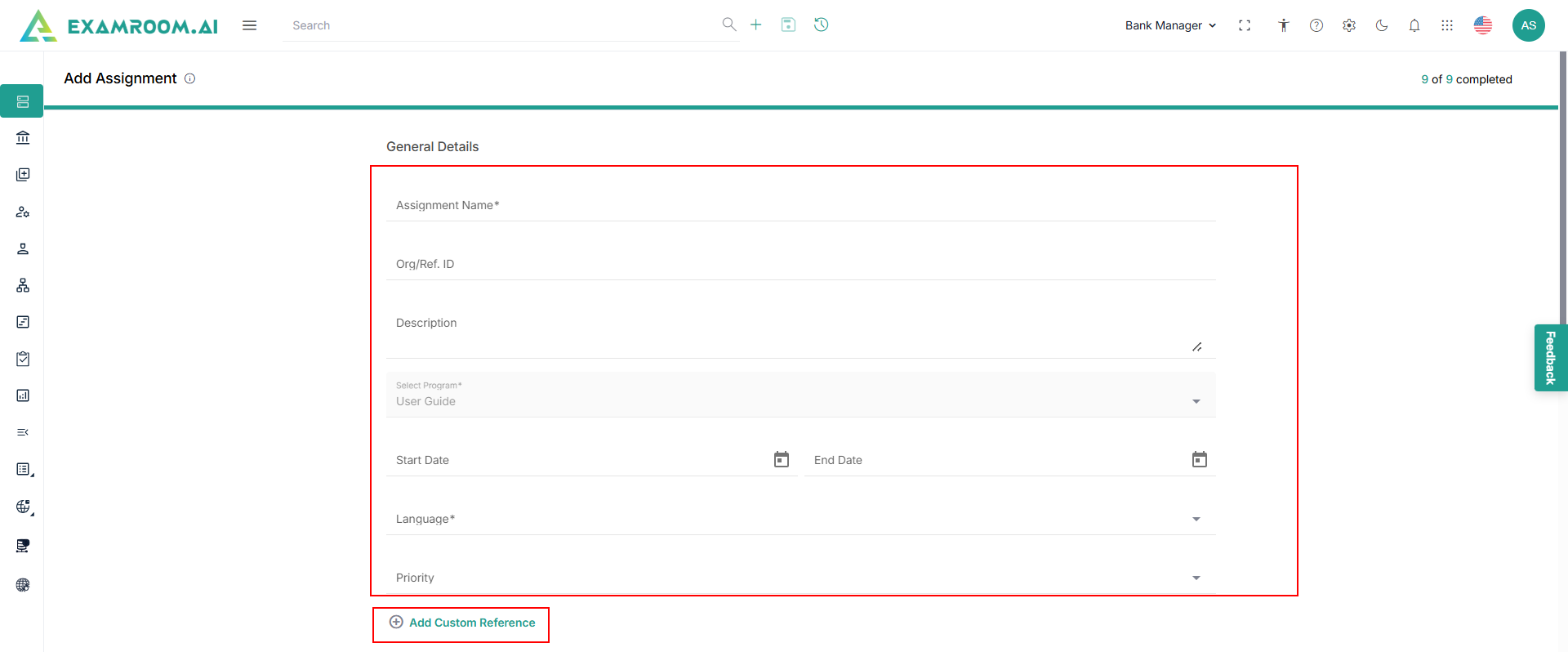Click the Assignment Name input field
Viewport: 1568px width, 652px height.
coord(800,205)
